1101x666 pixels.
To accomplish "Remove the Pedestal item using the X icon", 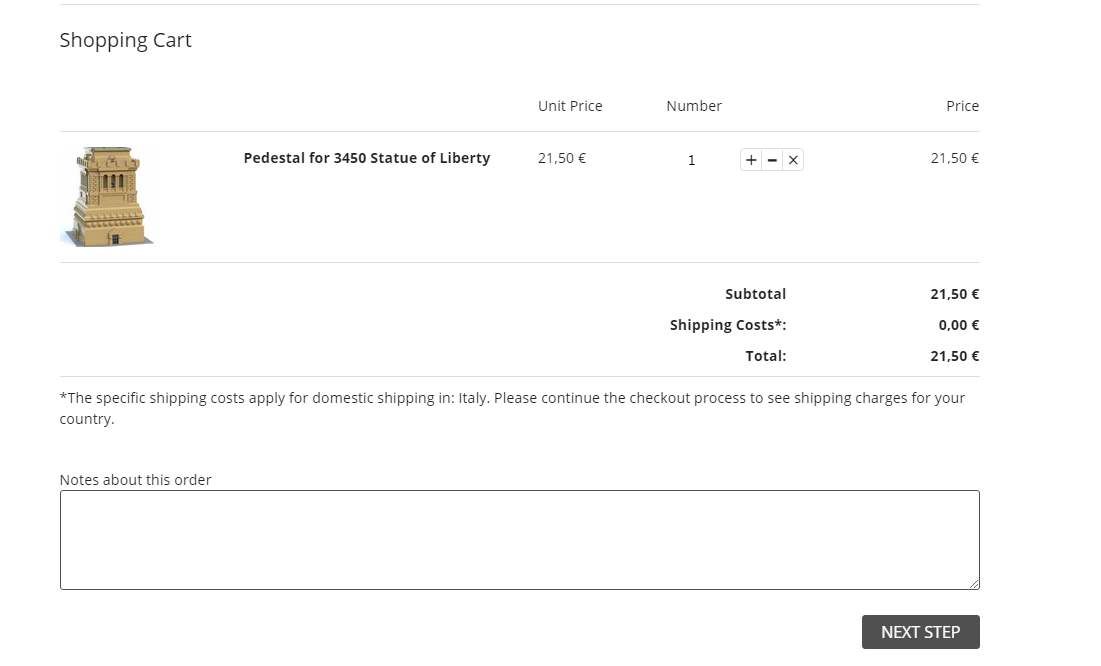I will coord(793,160).
